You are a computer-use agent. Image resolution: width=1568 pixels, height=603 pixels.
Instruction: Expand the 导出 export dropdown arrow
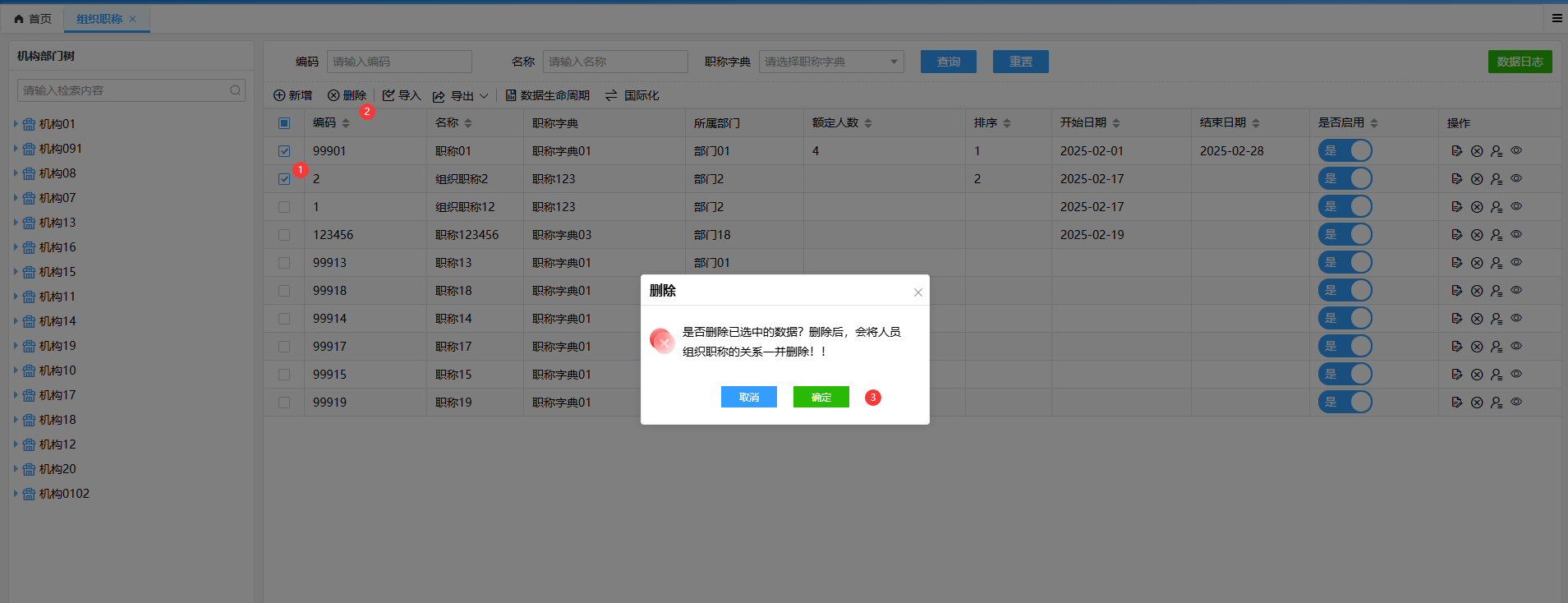(x=484, y=96)
